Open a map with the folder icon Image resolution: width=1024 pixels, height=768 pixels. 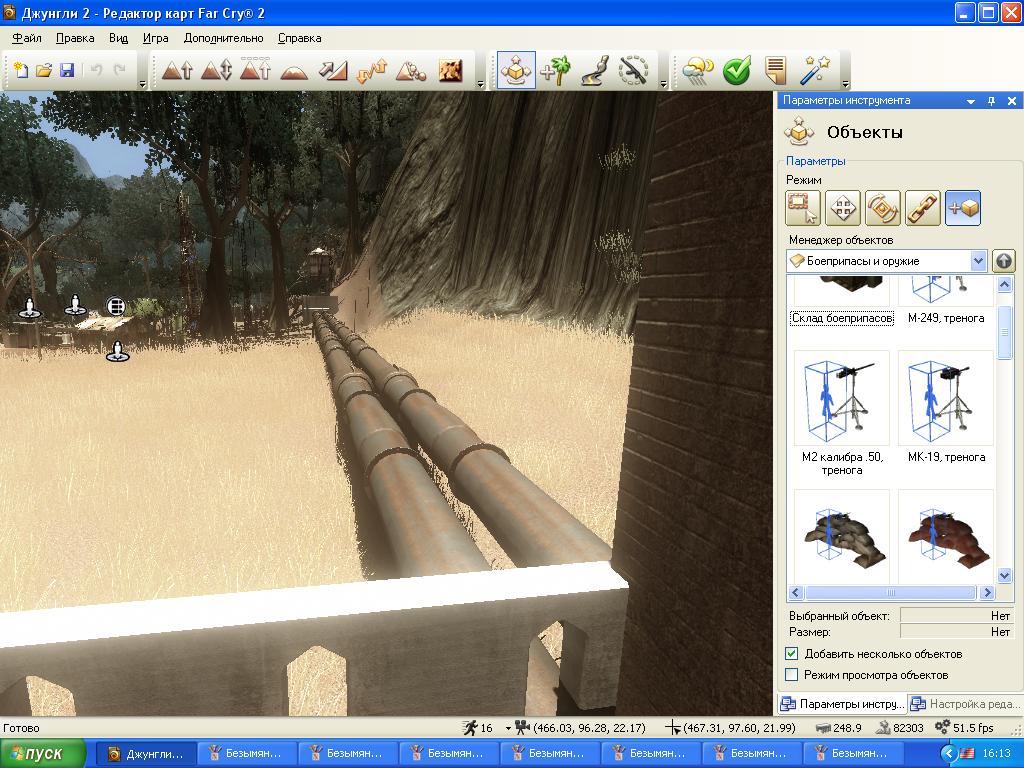pos(44,70)
